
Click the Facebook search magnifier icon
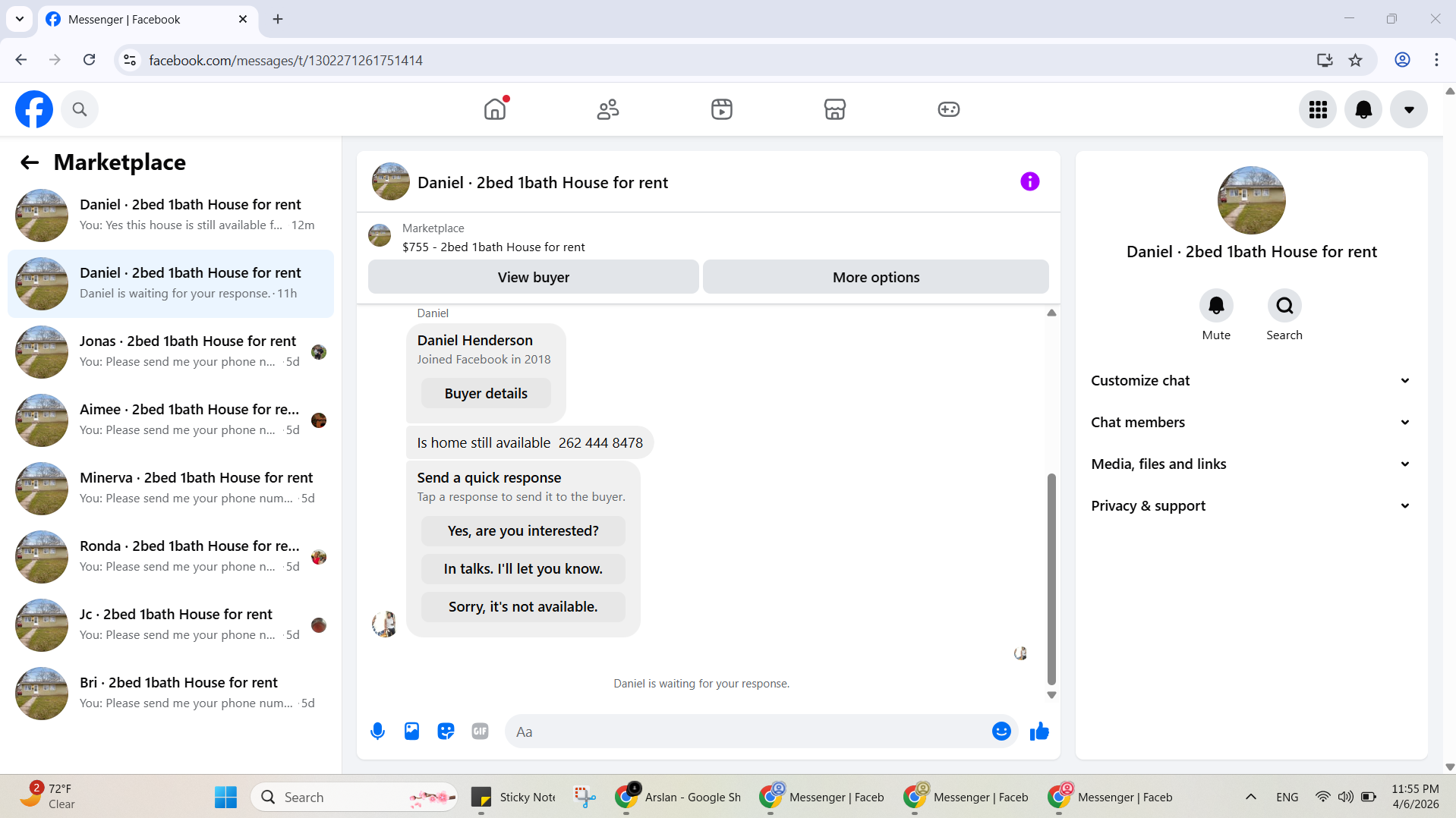pos(80,109)
